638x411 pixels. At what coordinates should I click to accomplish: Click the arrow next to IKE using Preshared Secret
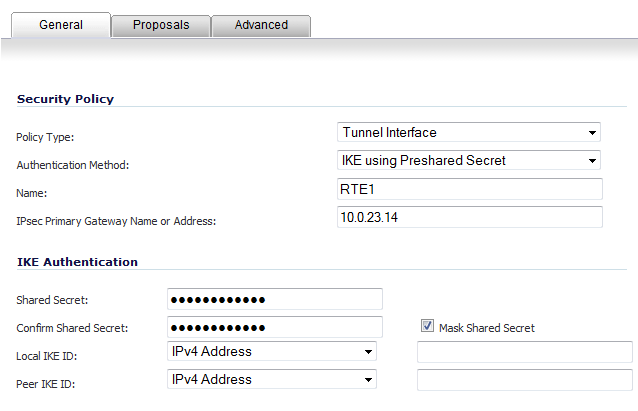[x=592, y=161]
